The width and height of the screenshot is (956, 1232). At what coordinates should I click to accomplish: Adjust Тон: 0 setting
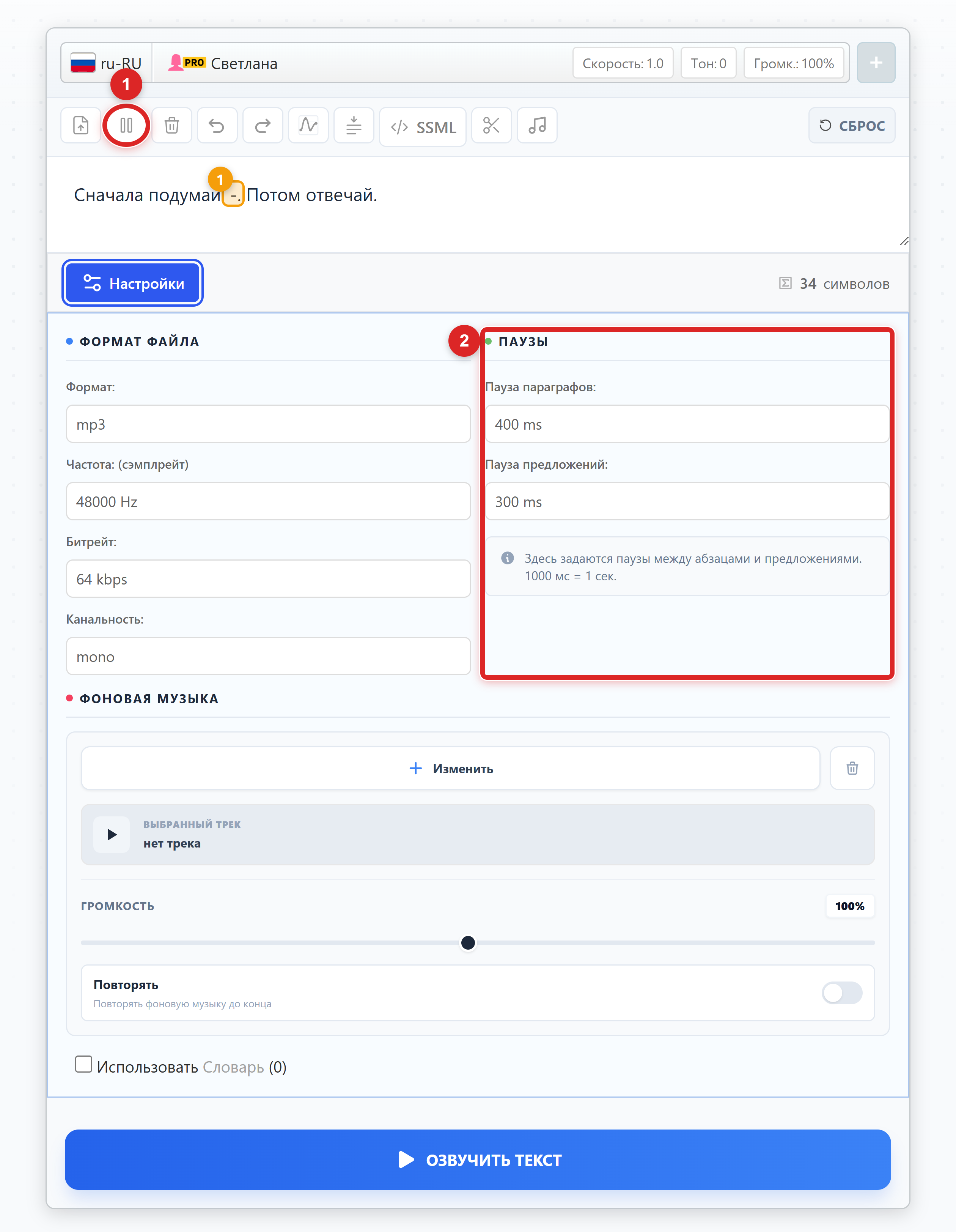click(x=709, y=63)
